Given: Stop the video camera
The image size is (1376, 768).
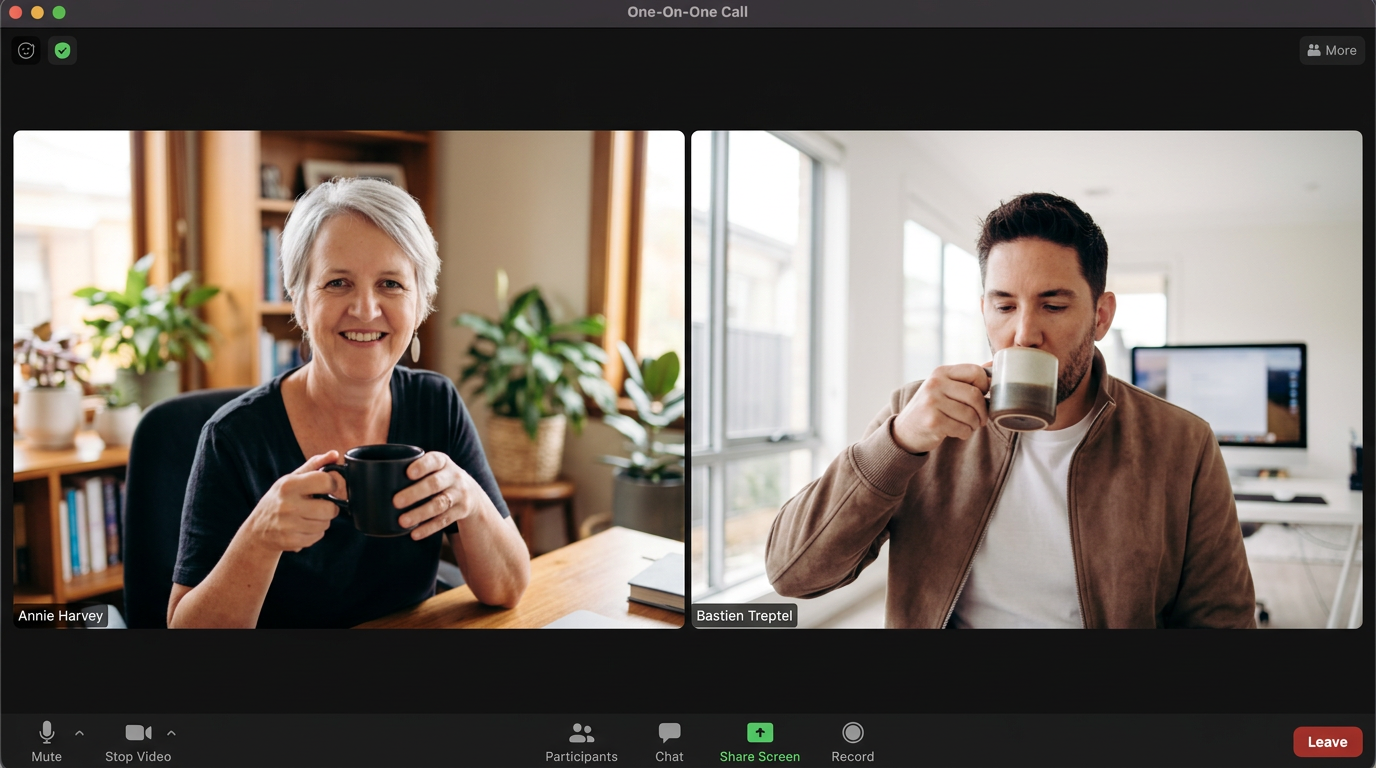Looking at the screenshot, I should click(x=138, y=742).
